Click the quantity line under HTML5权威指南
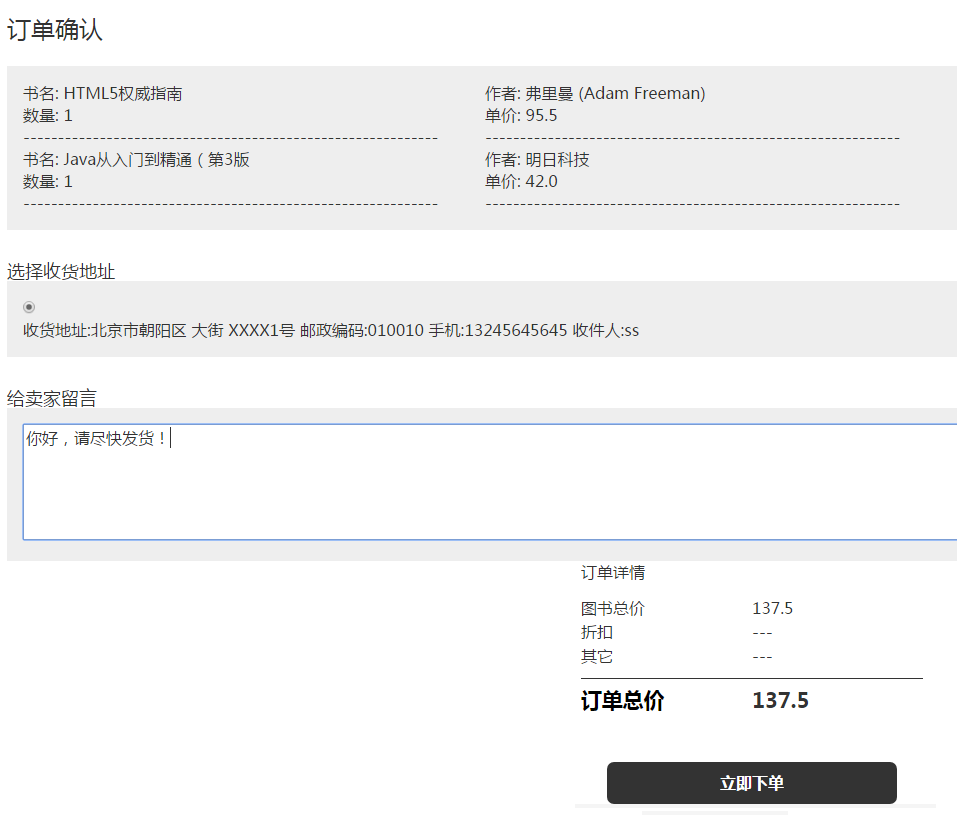 coord(48,116)
